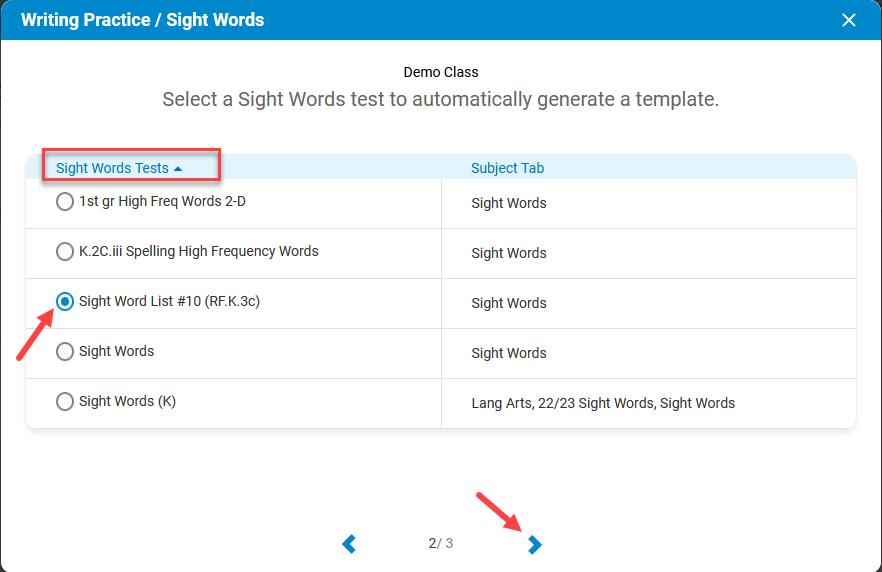Click the Sight Word List #10 radio button

pyautogui.click(x=65, y=302)
